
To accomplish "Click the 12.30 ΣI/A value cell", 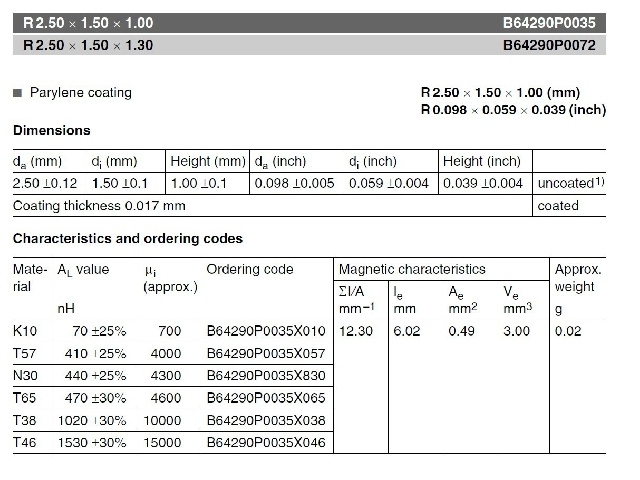I will coord(356,331).
